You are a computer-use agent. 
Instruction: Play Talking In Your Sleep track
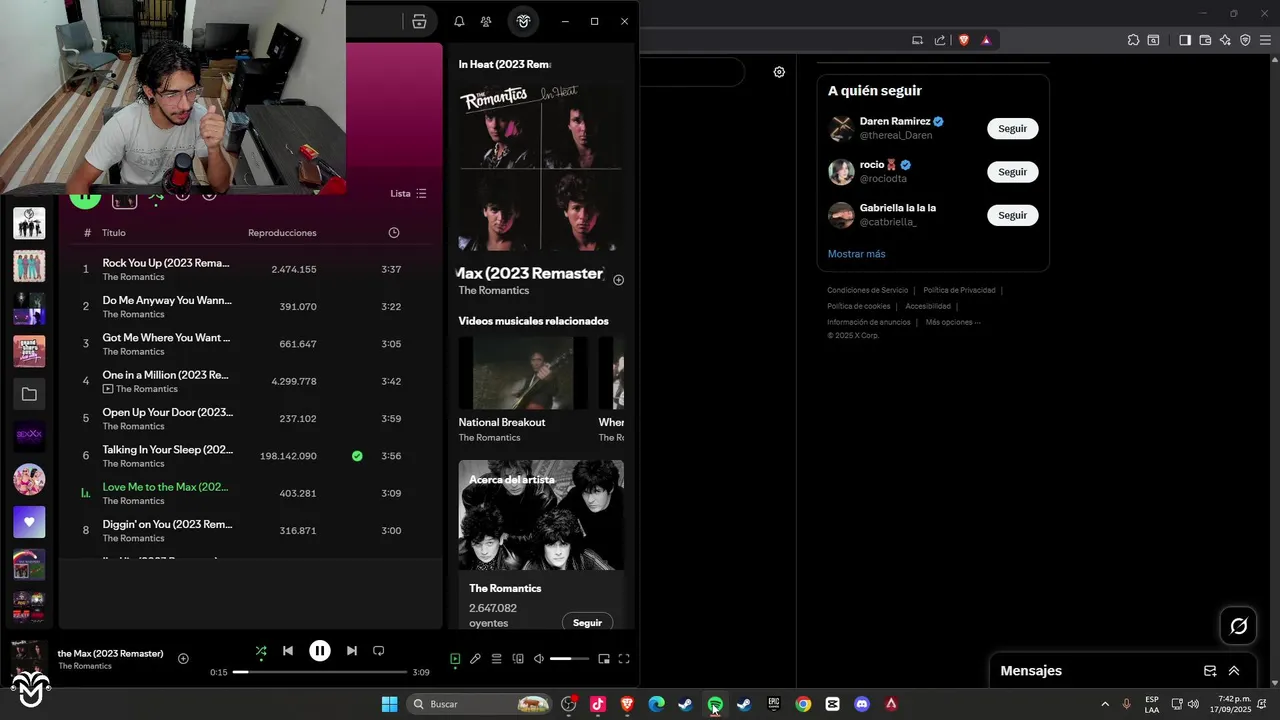(250, 456)
